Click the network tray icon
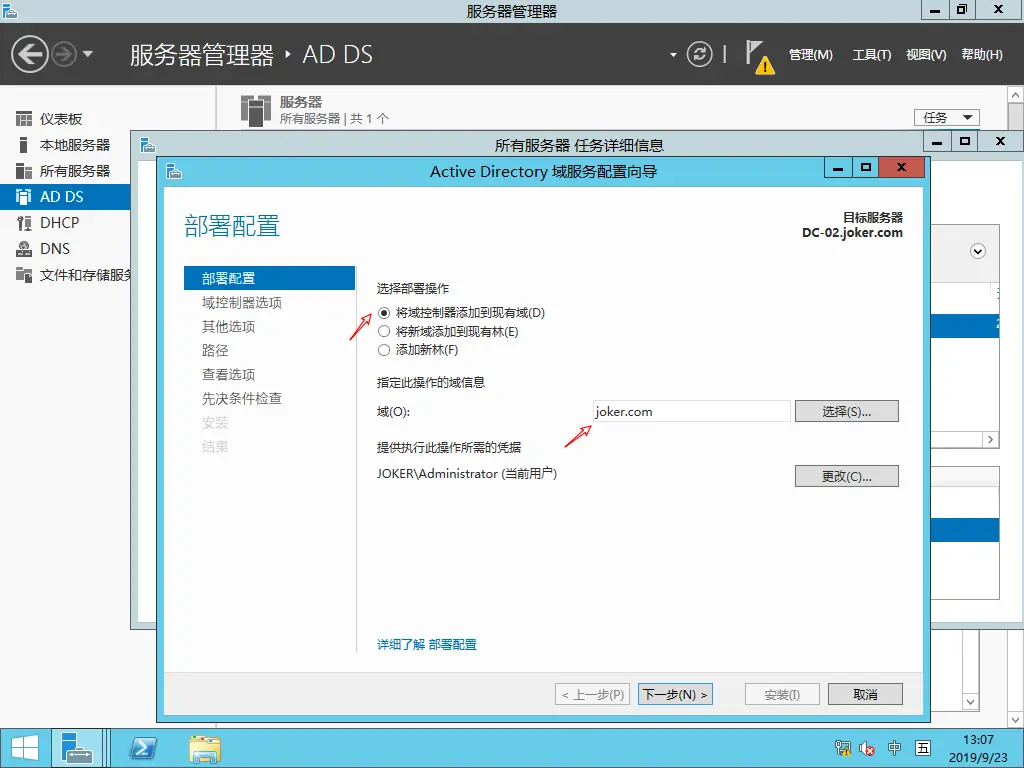Viewport: 1024px width, 768px height. pyautogui.click(x=842, y=748)
